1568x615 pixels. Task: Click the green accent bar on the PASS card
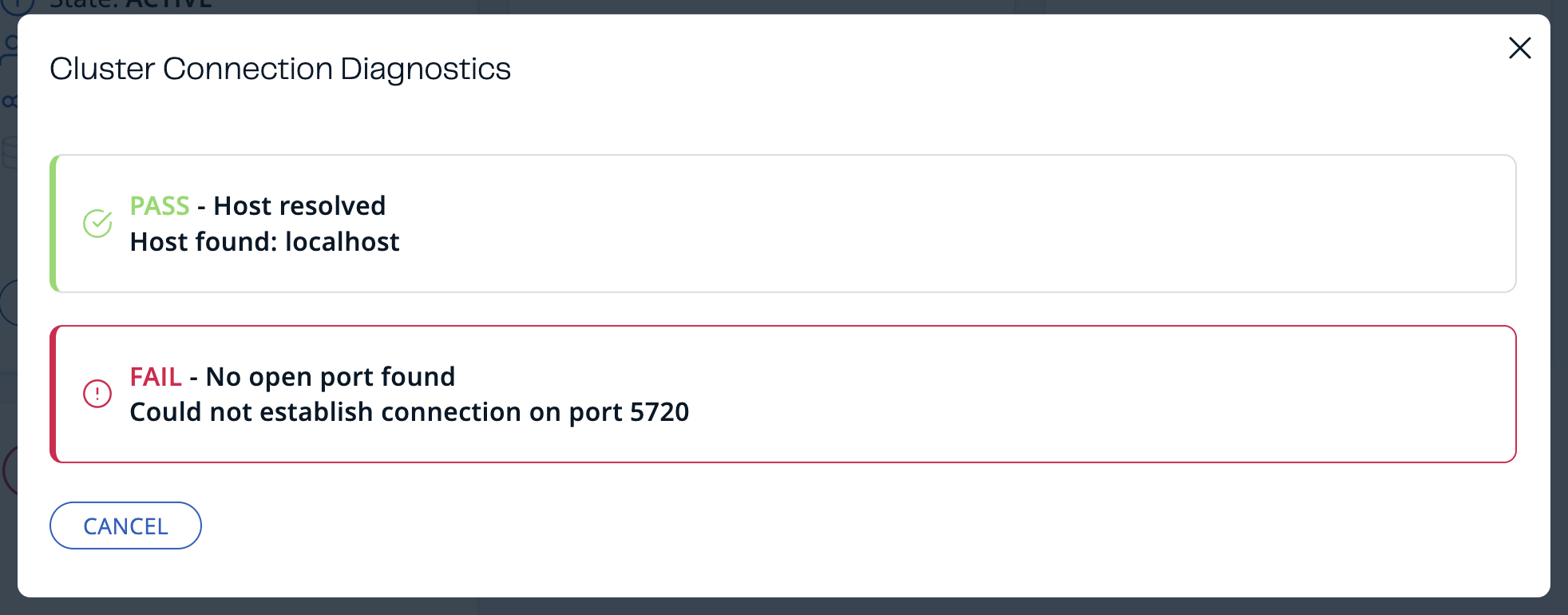(53, 224)
